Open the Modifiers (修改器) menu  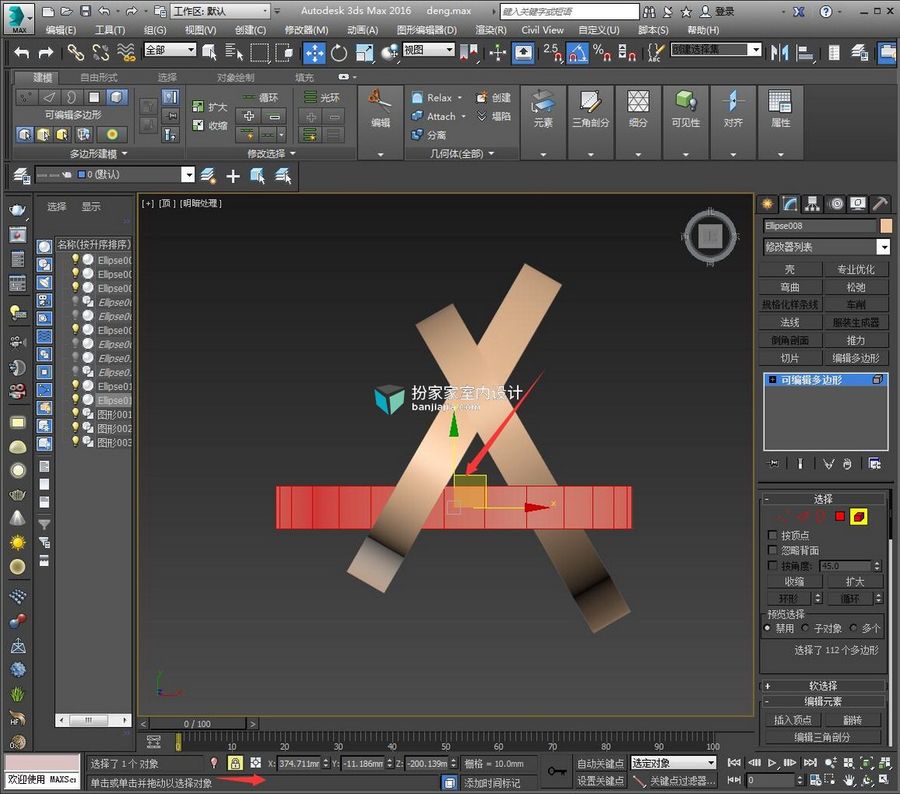point(306,30)
